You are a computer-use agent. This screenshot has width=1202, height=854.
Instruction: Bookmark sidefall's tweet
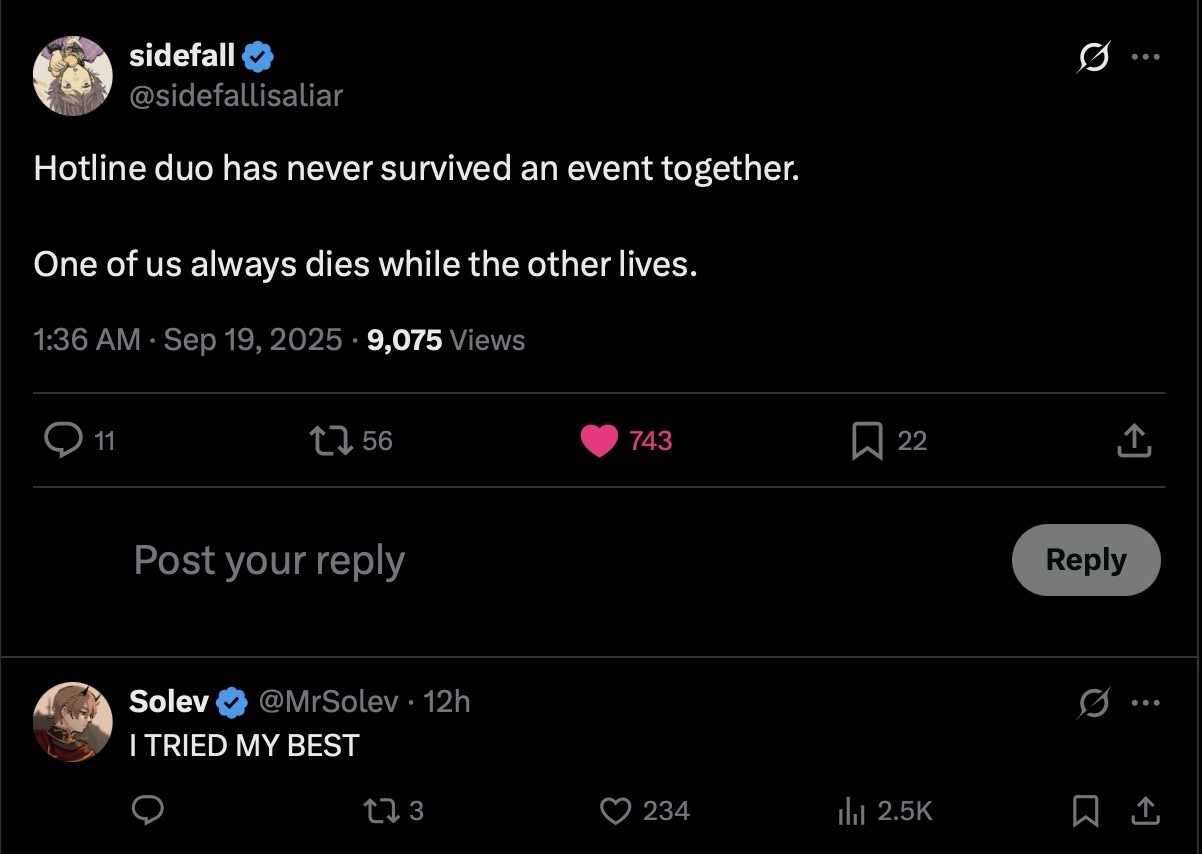866,441
